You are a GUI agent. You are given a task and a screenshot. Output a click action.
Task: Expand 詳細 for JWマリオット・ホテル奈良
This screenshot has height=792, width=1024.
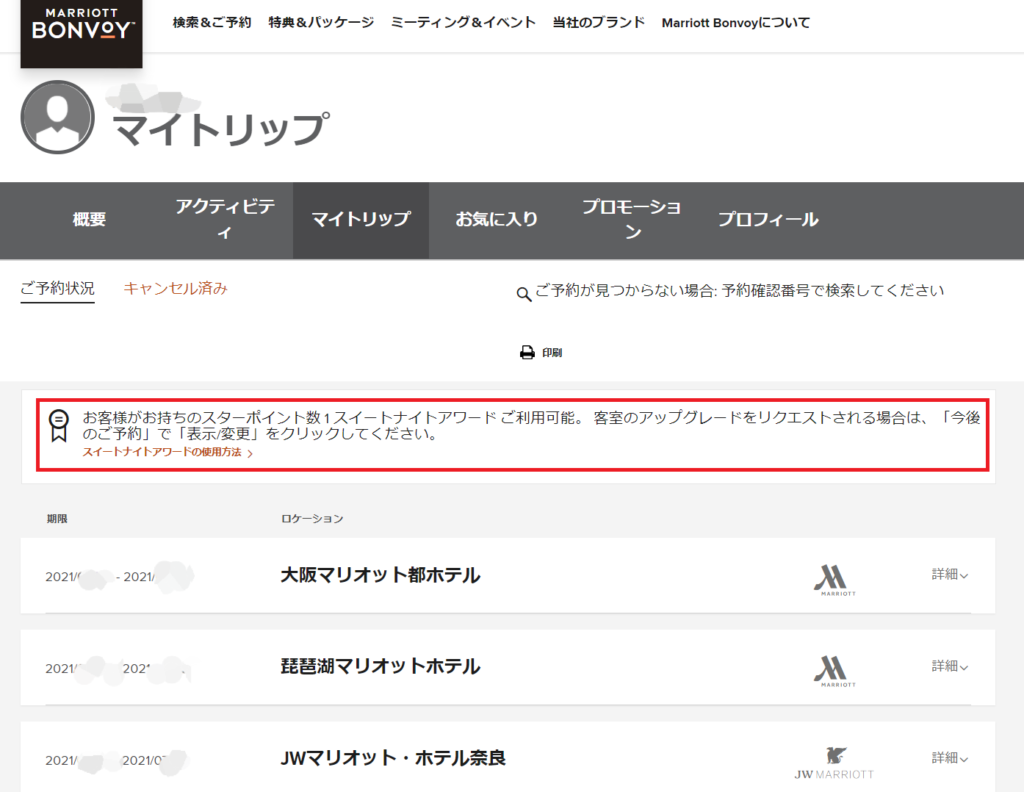950,758
